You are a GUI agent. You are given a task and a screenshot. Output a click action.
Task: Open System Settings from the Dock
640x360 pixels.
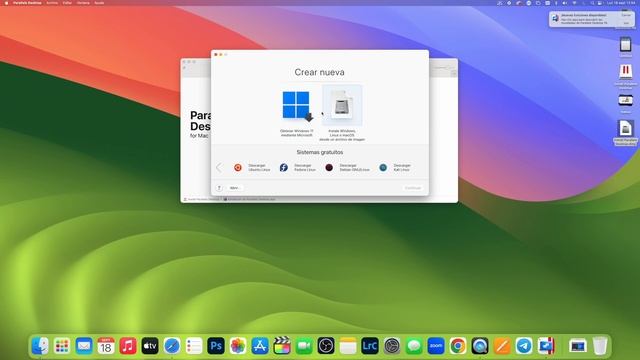tap(392, 346)
